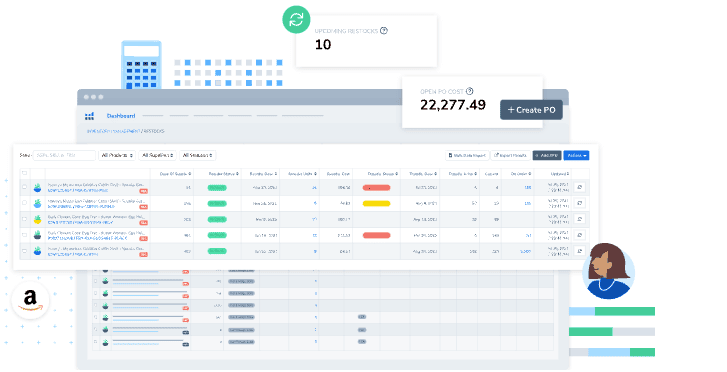Open the first row's blue SKU link

tap(78, 191)
